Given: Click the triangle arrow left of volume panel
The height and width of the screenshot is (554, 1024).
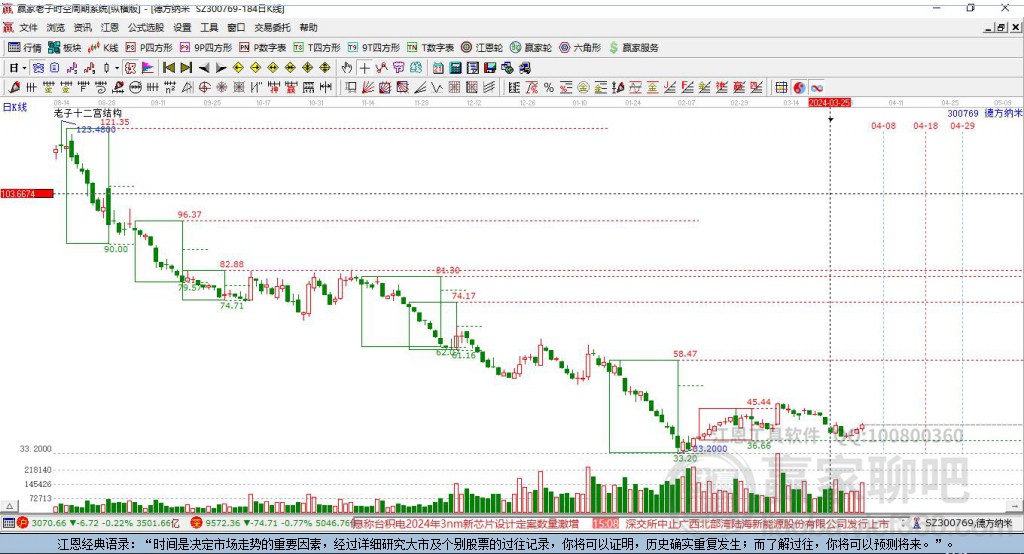Looking at the screenshot, I should coord(9,506).
